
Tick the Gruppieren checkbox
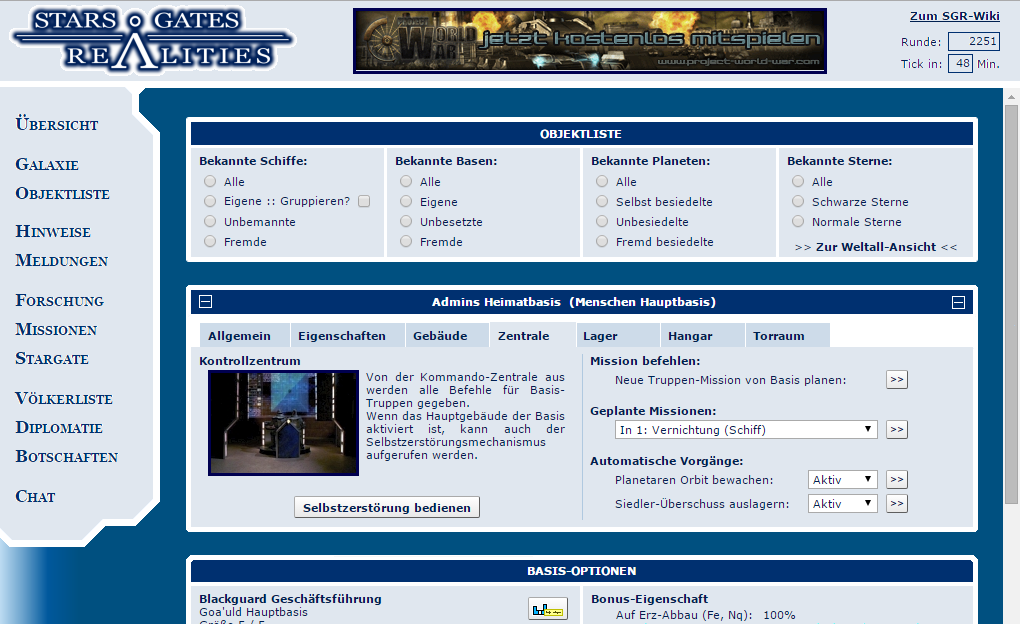pos(364,201)
